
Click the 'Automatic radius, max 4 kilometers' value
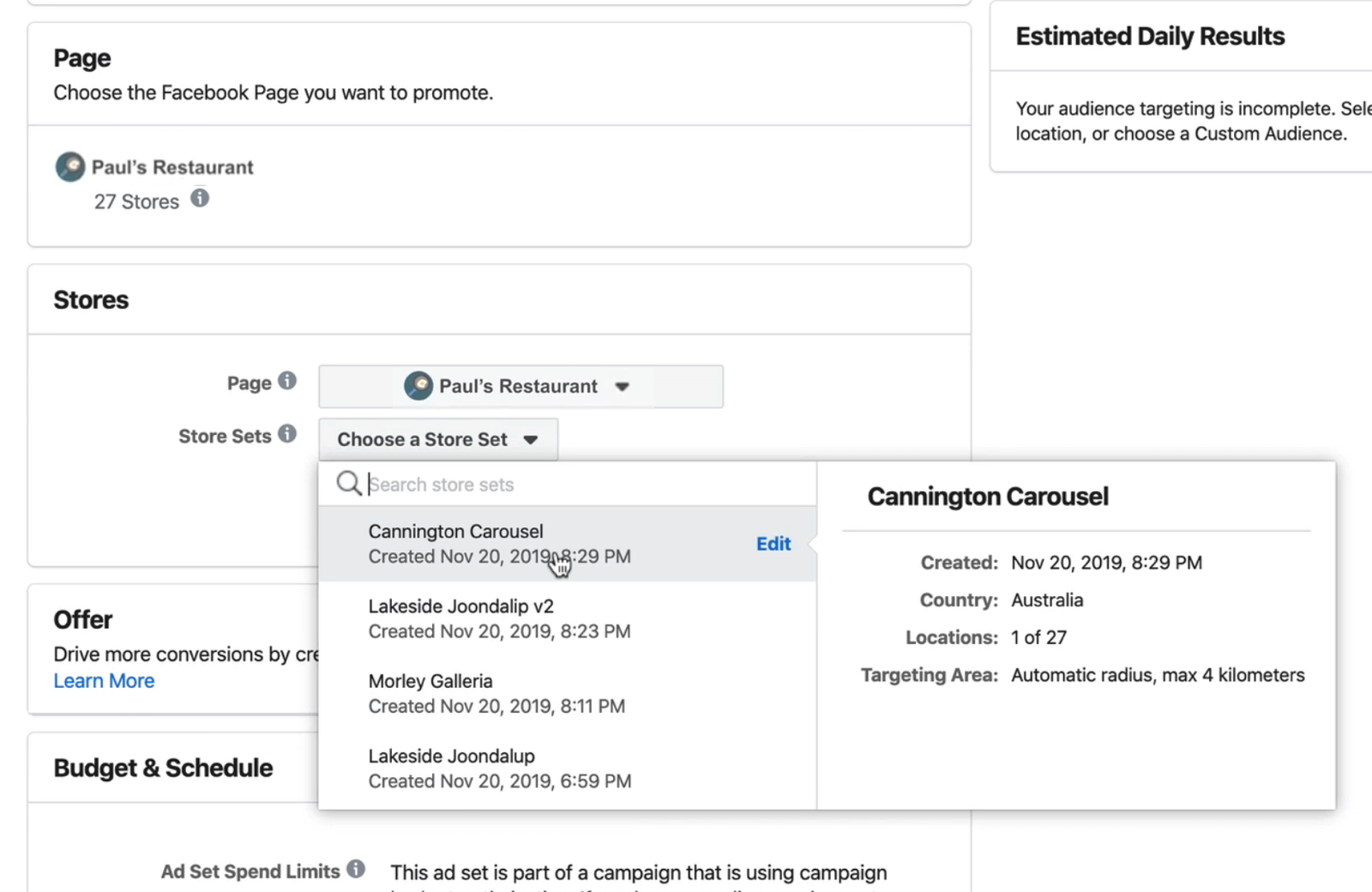point(1158,675)
